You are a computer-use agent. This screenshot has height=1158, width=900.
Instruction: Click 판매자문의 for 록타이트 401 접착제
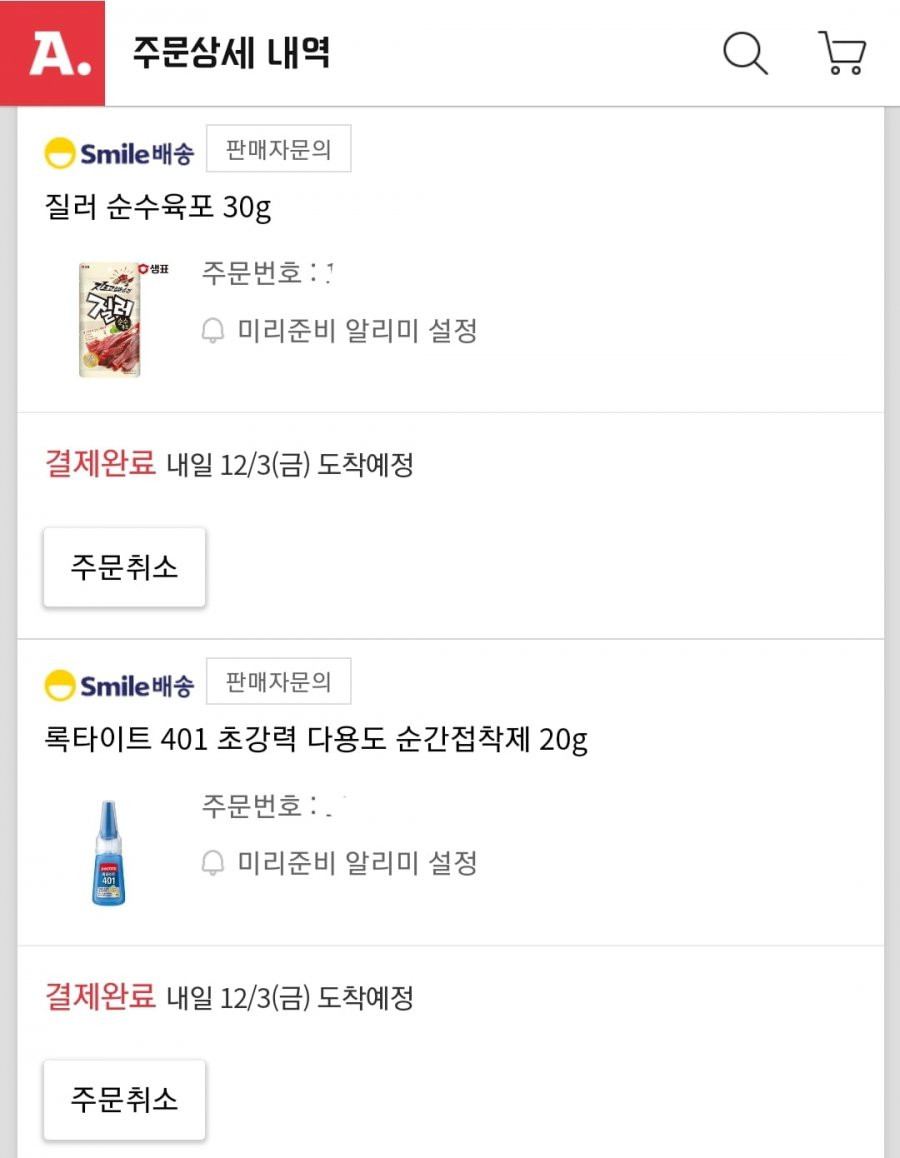[x=278, y=681]
